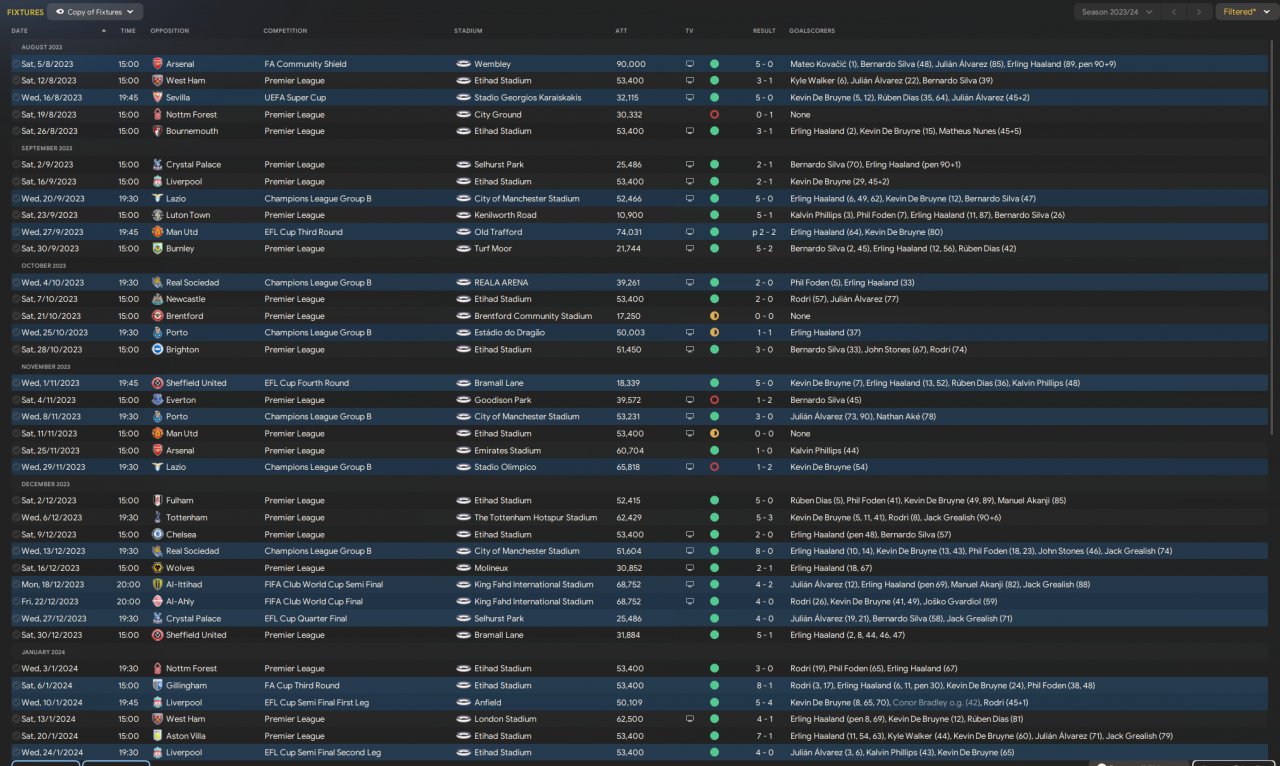This screenshot has height=766, width=1280.
Task: Click the vertical scrollbar of the fixtures list
Action: click(1272, 235)
